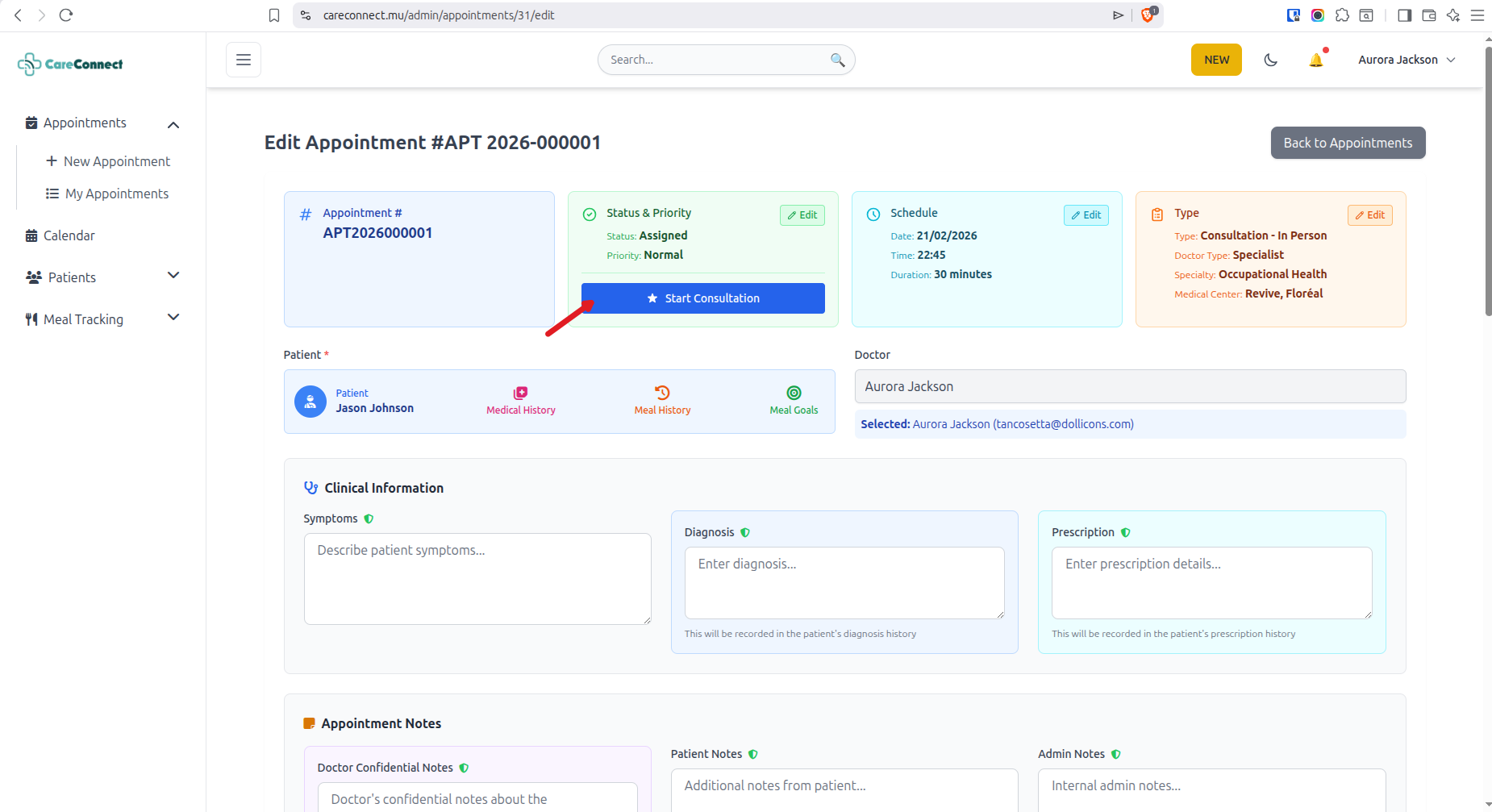Screen dimensions: 1492x812
Task: Open Aurora Jackson user dropdown
Action: point(1406,60)
